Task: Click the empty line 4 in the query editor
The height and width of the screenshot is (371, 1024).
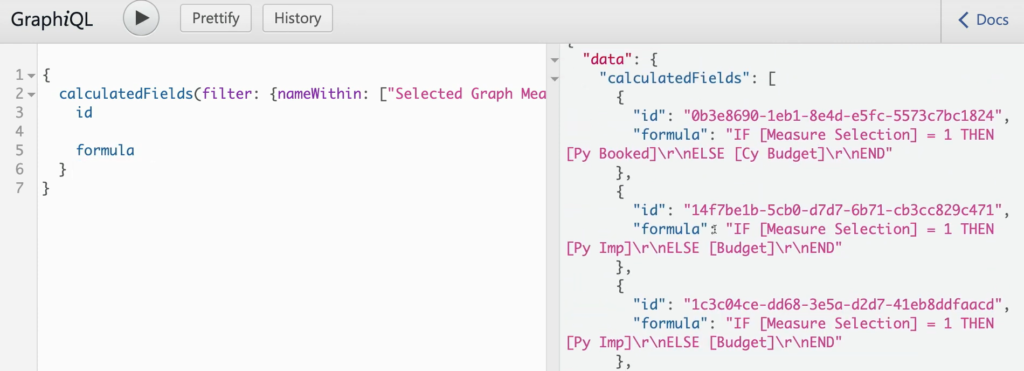Action: pos(291,132)
